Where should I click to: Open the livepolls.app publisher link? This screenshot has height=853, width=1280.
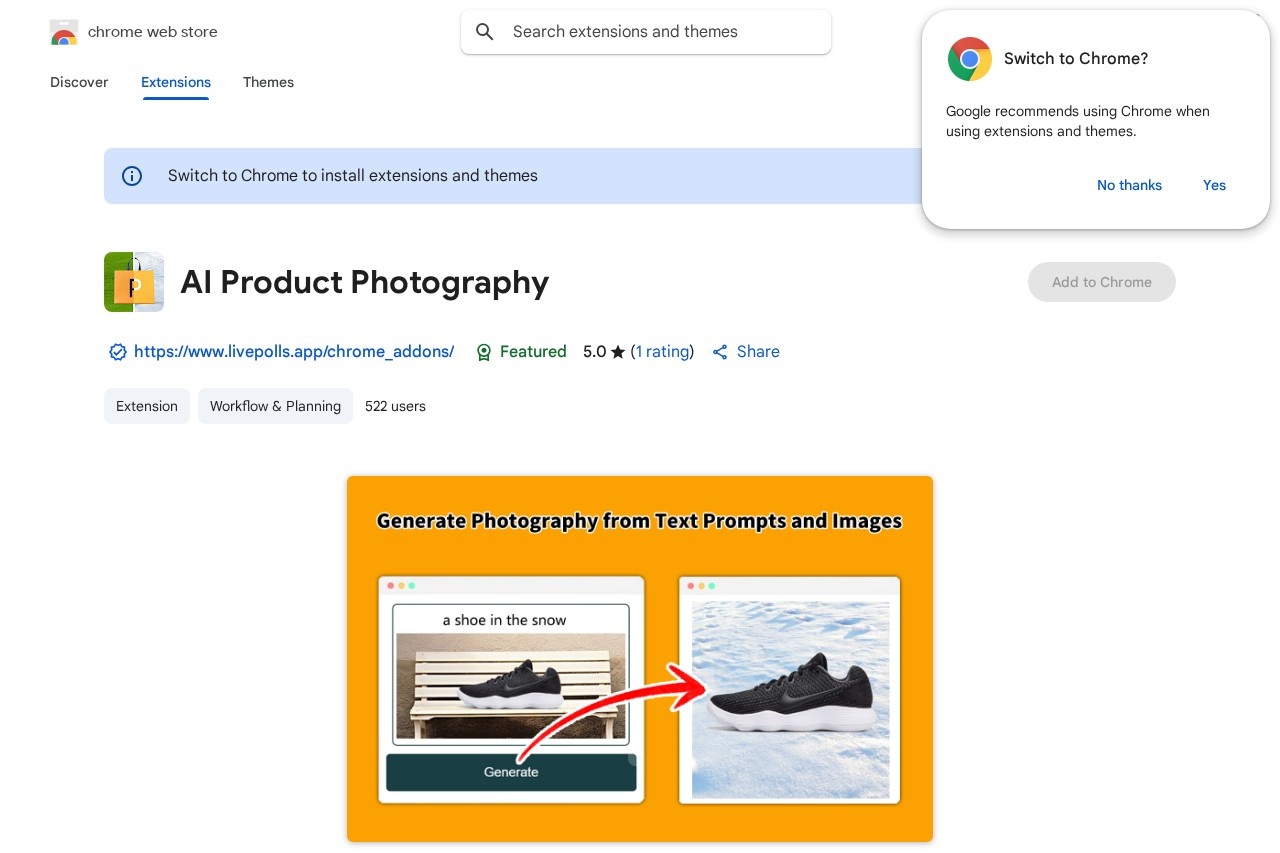point(294,352)
